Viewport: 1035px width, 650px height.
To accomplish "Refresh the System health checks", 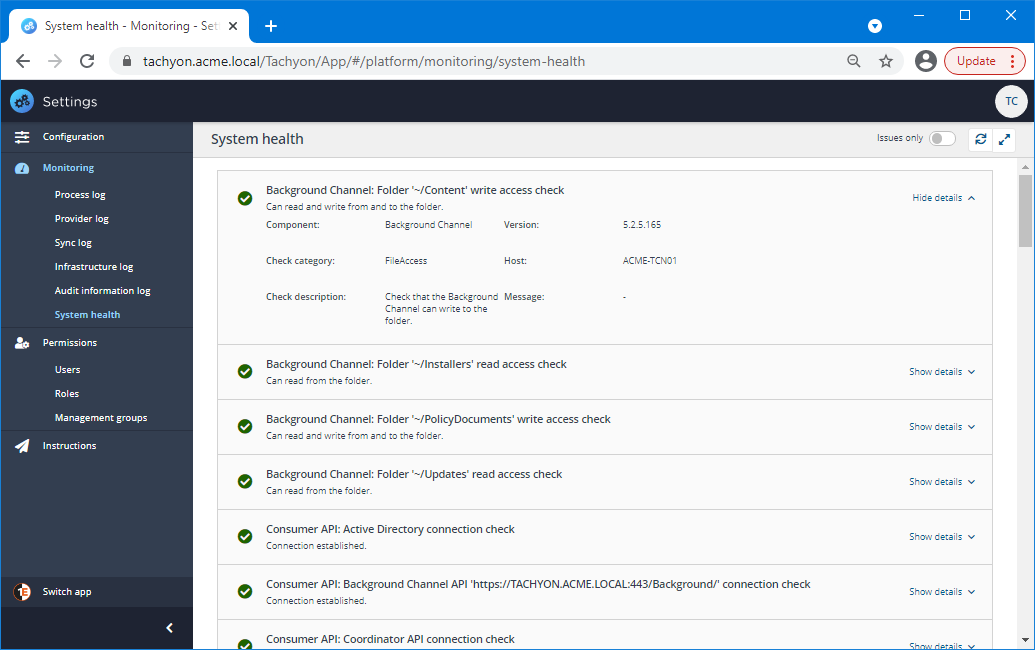I will (981, 139).
